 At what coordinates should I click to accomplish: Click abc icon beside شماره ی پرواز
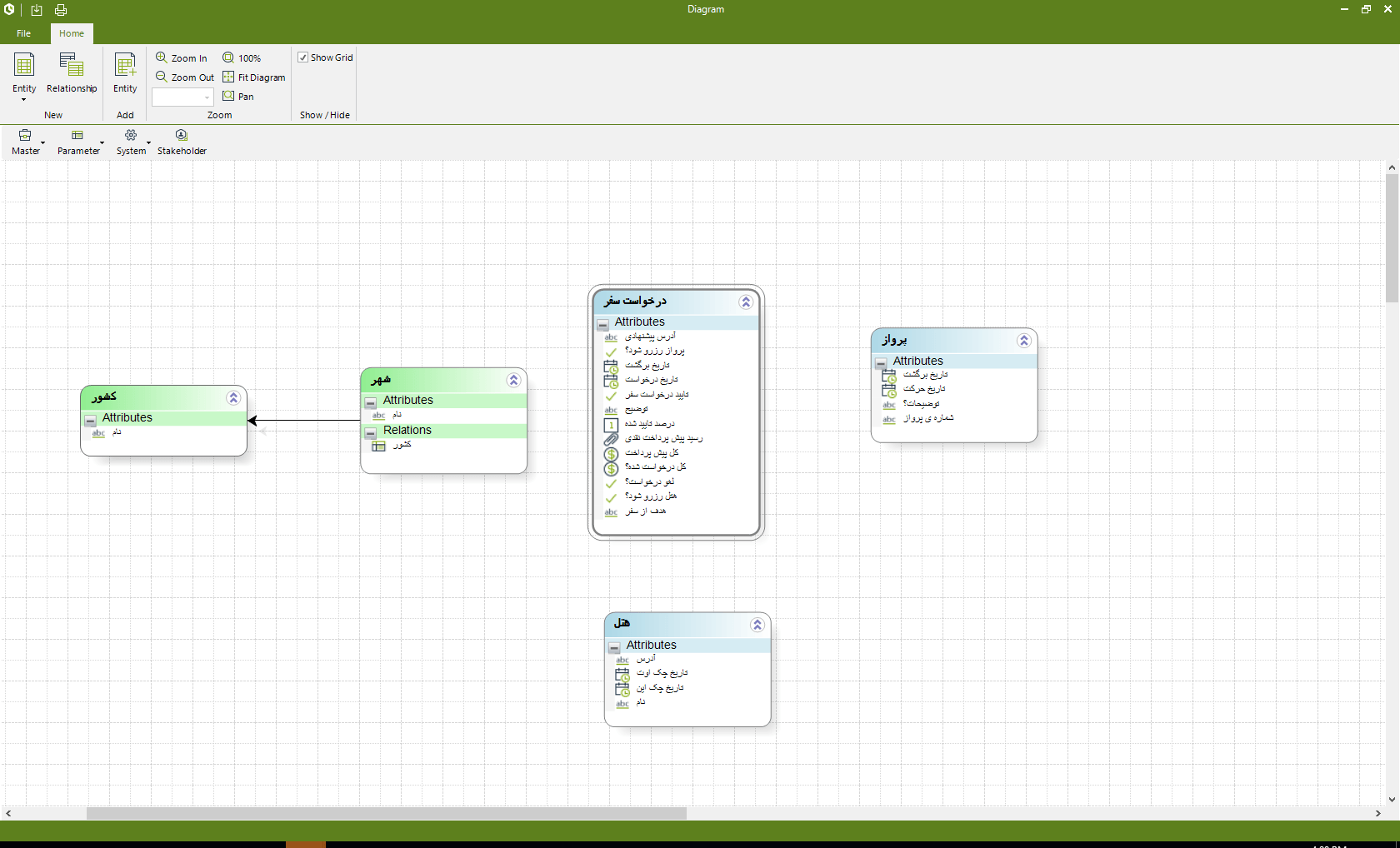point(889,419)
